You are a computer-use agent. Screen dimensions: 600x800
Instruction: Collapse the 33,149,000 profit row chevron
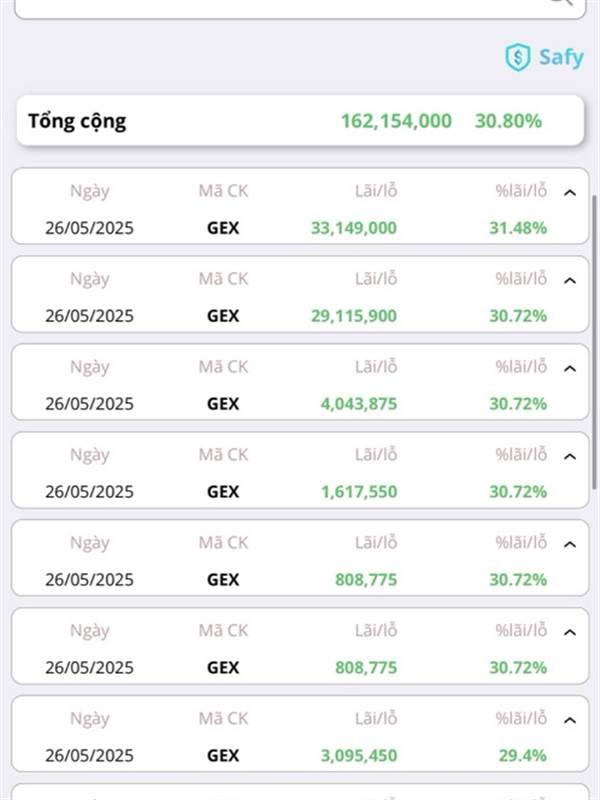pyautogui.click(x=570, y=192)
